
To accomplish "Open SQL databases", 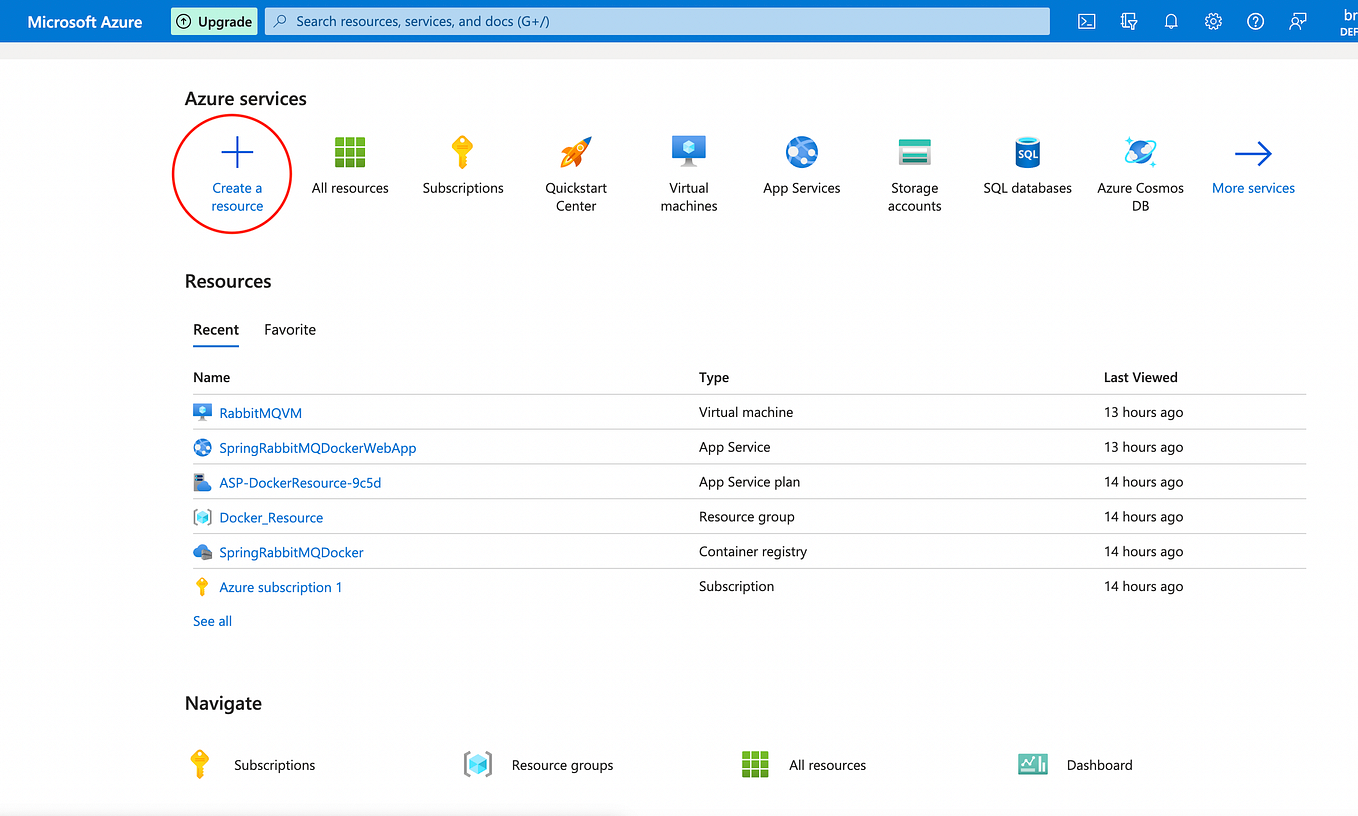I will [1027, 165].
